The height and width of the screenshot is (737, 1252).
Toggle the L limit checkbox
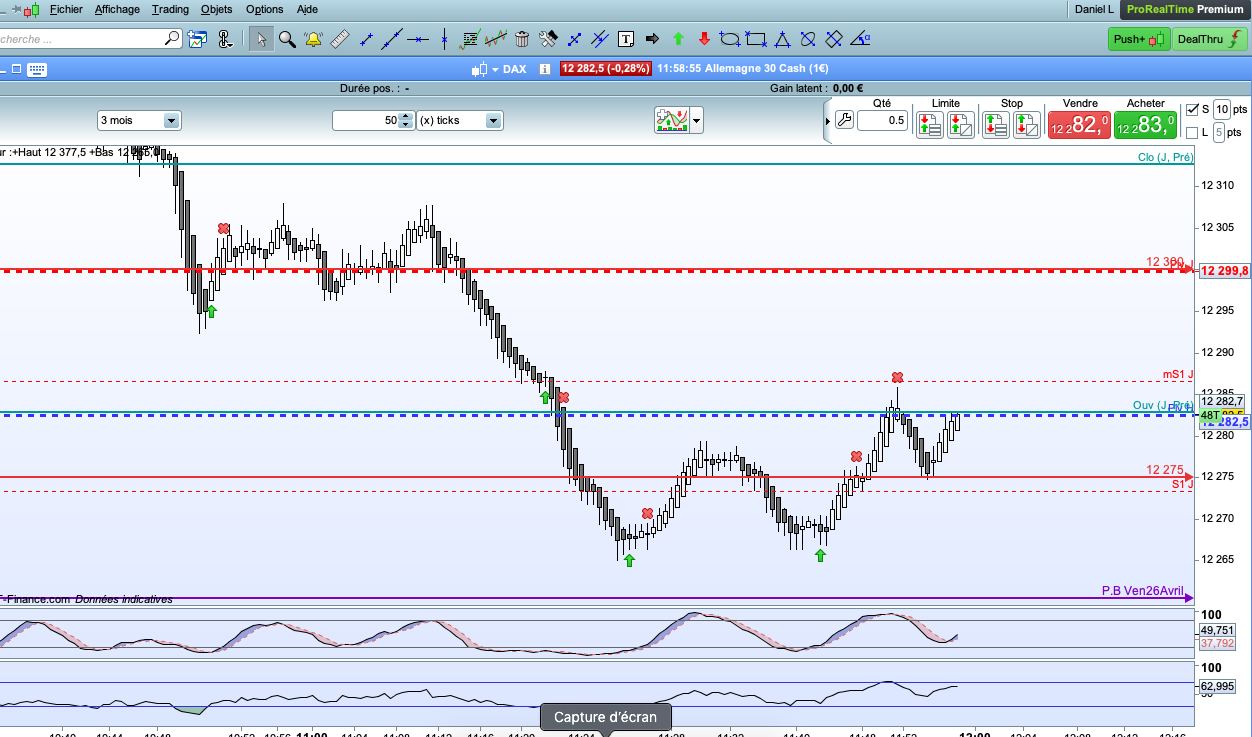(x=1192, y=133)
